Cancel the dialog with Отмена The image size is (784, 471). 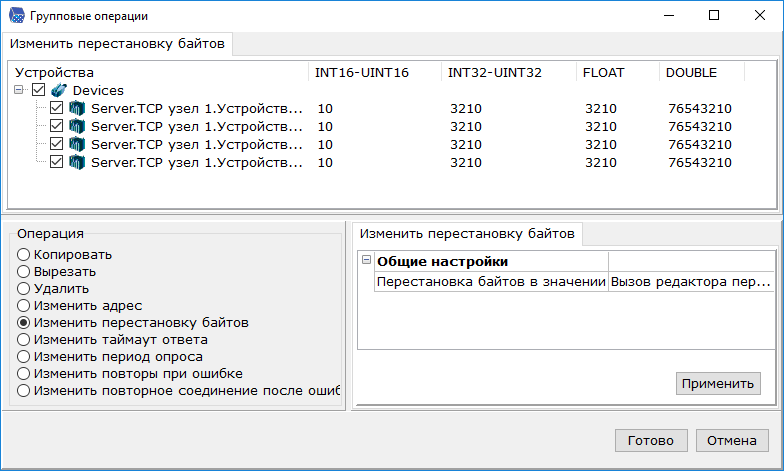(x=732, y=440)
